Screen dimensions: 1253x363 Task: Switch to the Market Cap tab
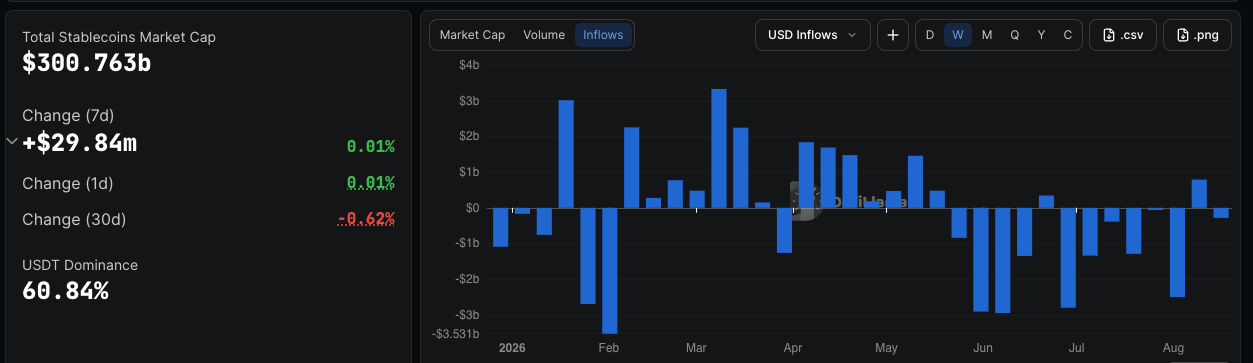[x=472, y=35]
